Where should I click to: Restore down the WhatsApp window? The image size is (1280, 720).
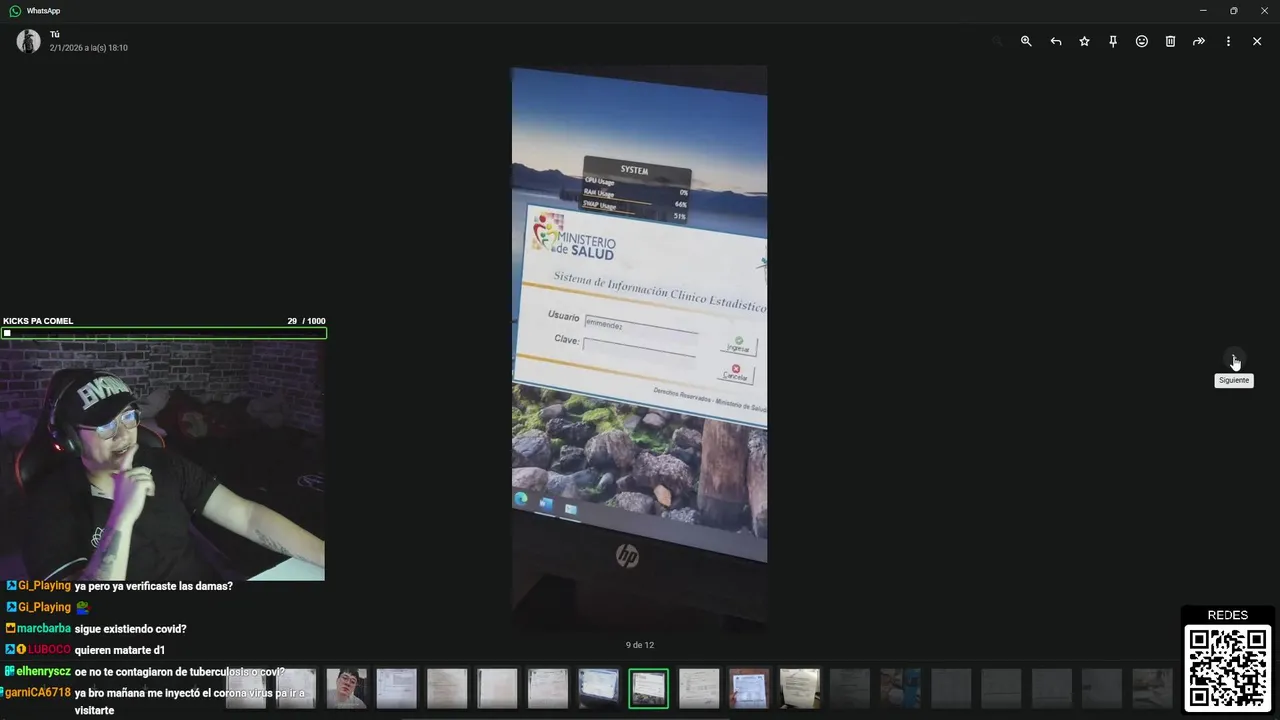[1234, 10]
